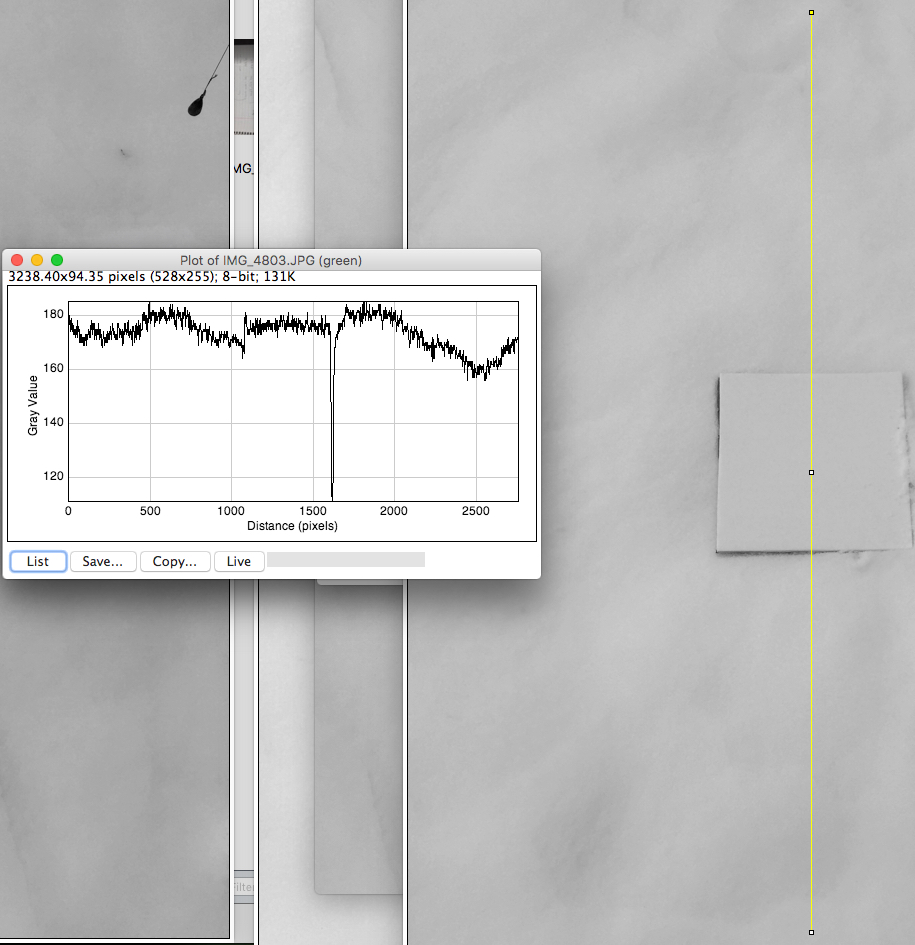Viewport: 915px width, 945px height.
Task: Select the middle handle of line selection
Action: coord(811,472)
